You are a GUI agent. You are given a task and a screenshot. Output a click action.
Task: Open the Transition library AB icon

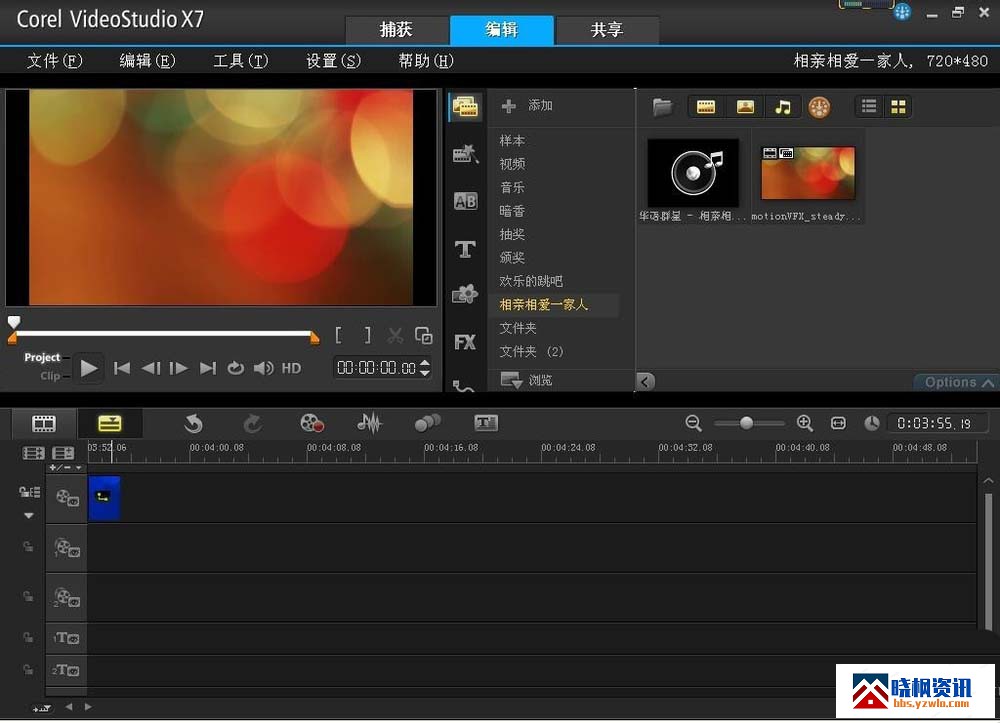click(x=465, y=201)
